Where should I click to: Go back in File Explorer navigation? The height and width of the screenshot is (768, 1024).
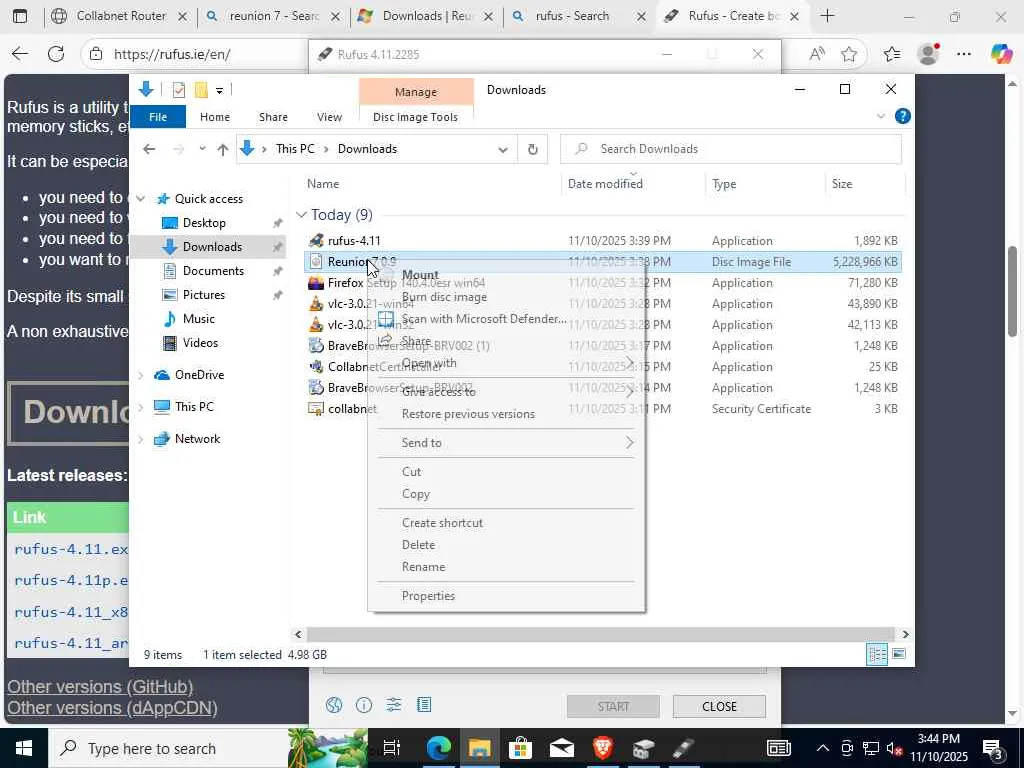point(149,149)
